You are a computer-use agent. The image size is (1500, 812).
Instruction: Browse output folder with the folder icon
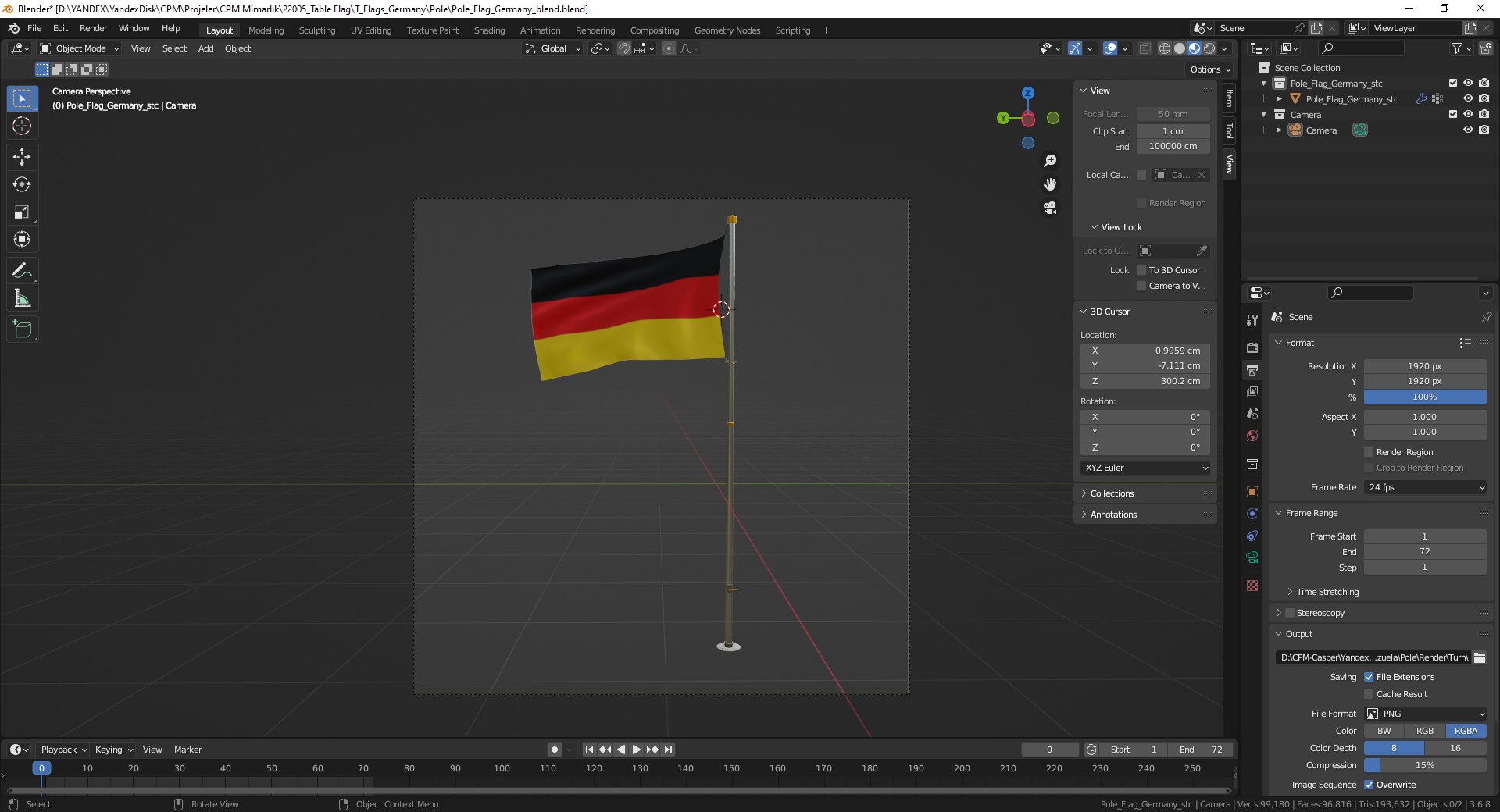pyautogui.click(x=1480, y=657)
